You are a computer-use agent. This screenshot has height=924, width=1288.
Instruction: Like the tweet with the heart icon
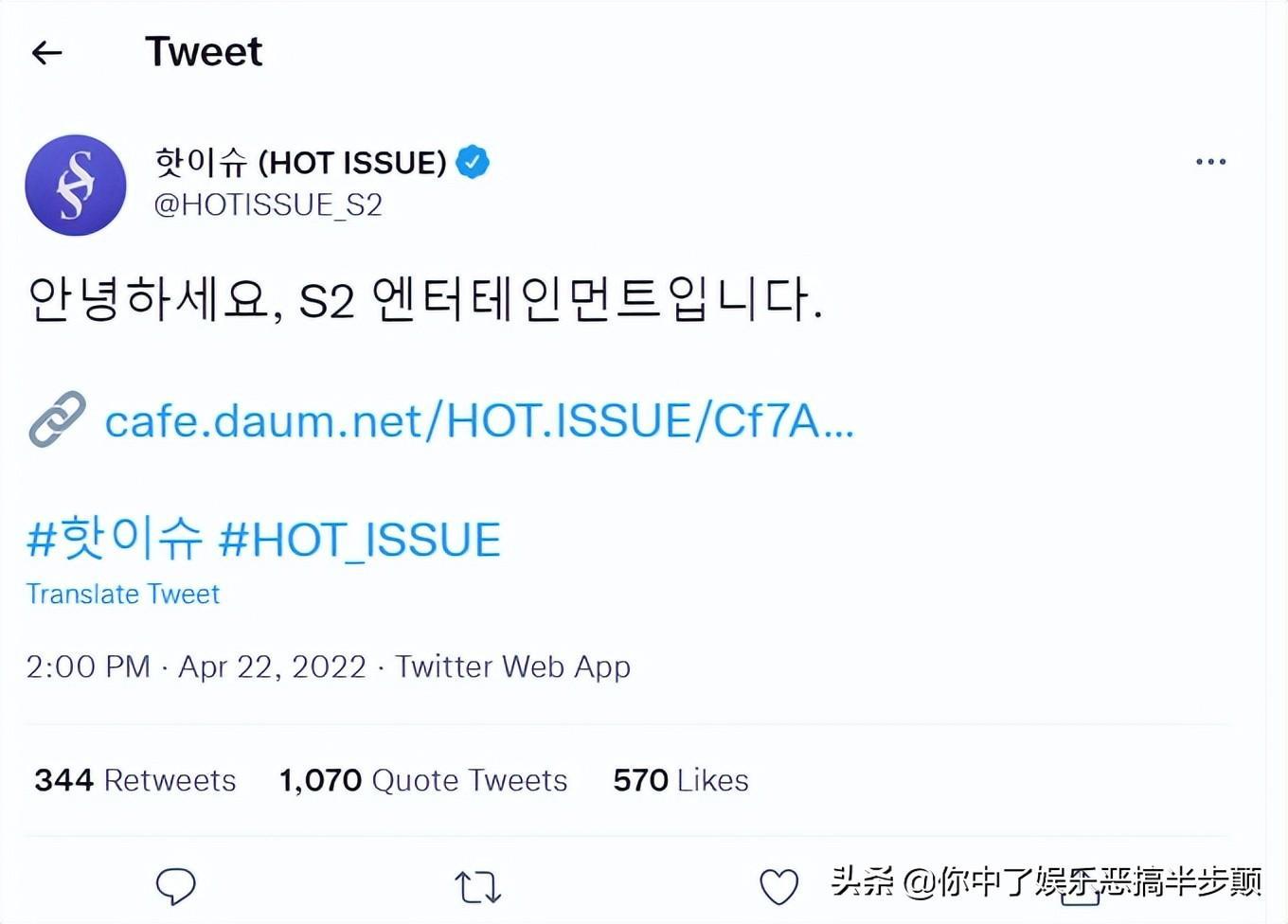tap(779, 887)
